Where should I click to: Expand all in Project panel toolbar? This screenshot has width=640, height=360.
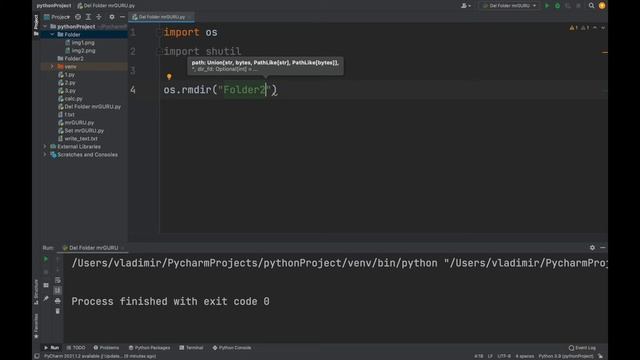coord(88,17)
